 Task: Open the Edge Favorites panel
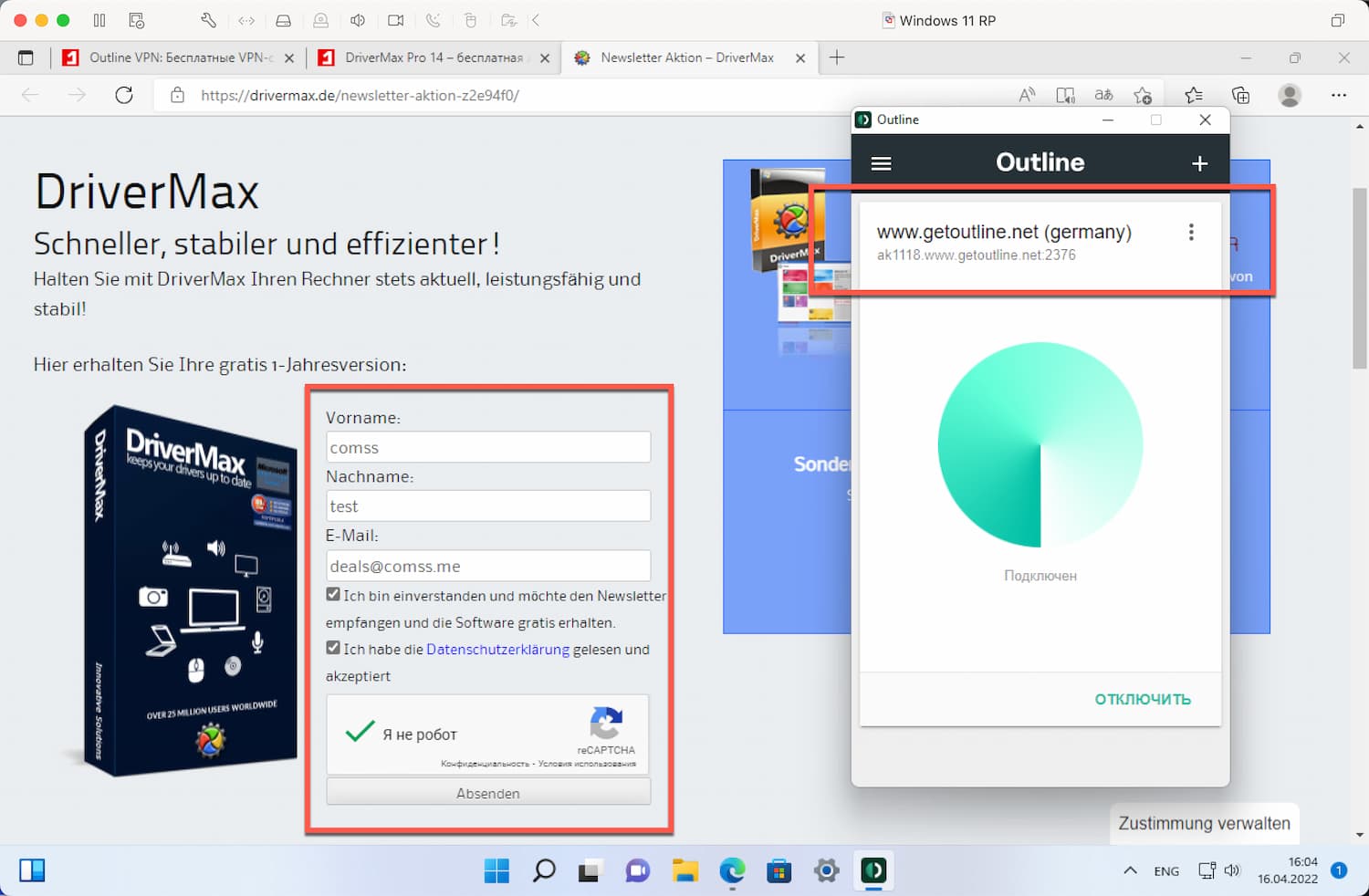tap(1193, 95)
